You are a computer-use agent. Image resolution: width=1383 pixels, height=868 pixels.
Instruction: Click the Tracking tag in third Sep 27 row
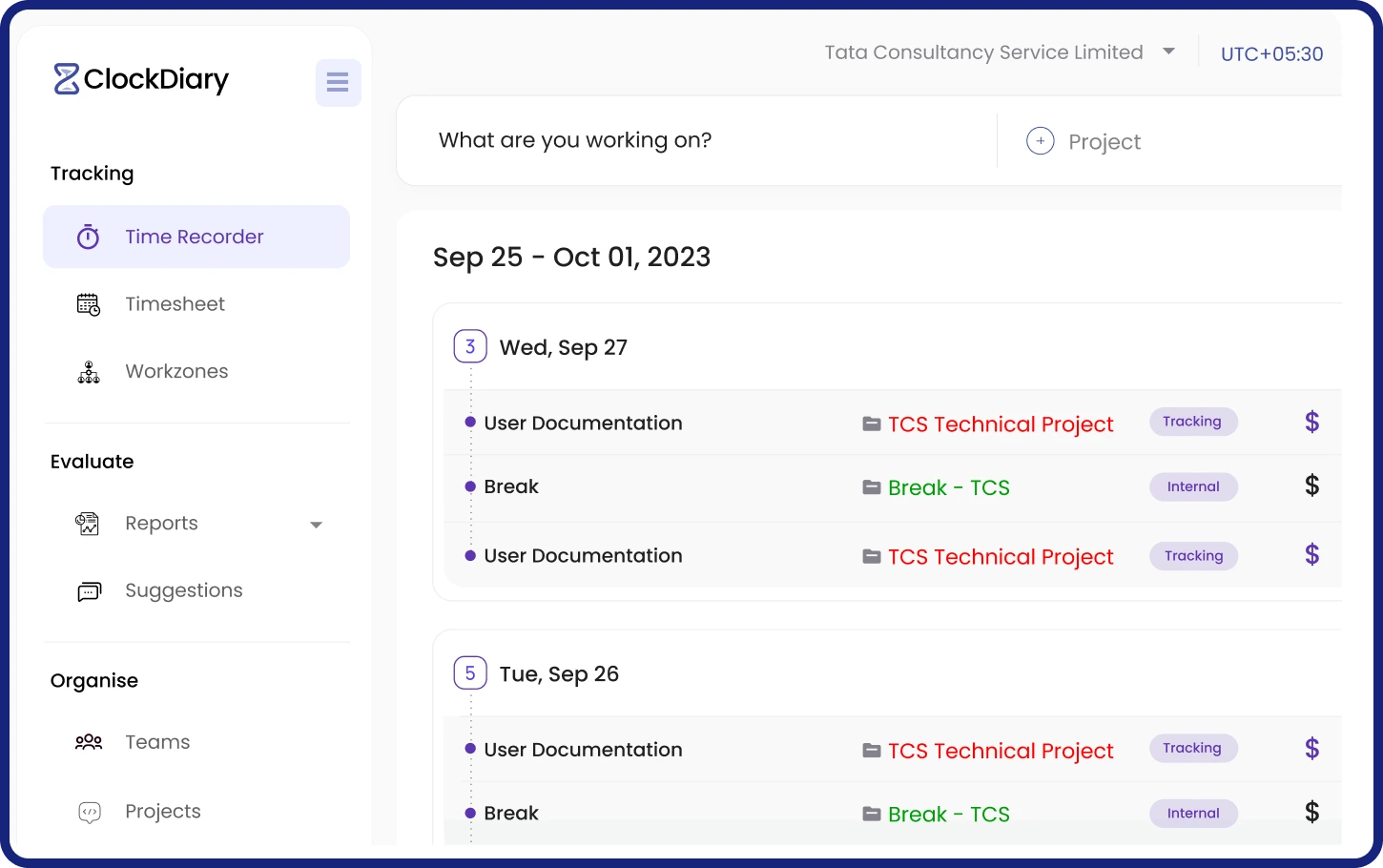(1193, 556)
